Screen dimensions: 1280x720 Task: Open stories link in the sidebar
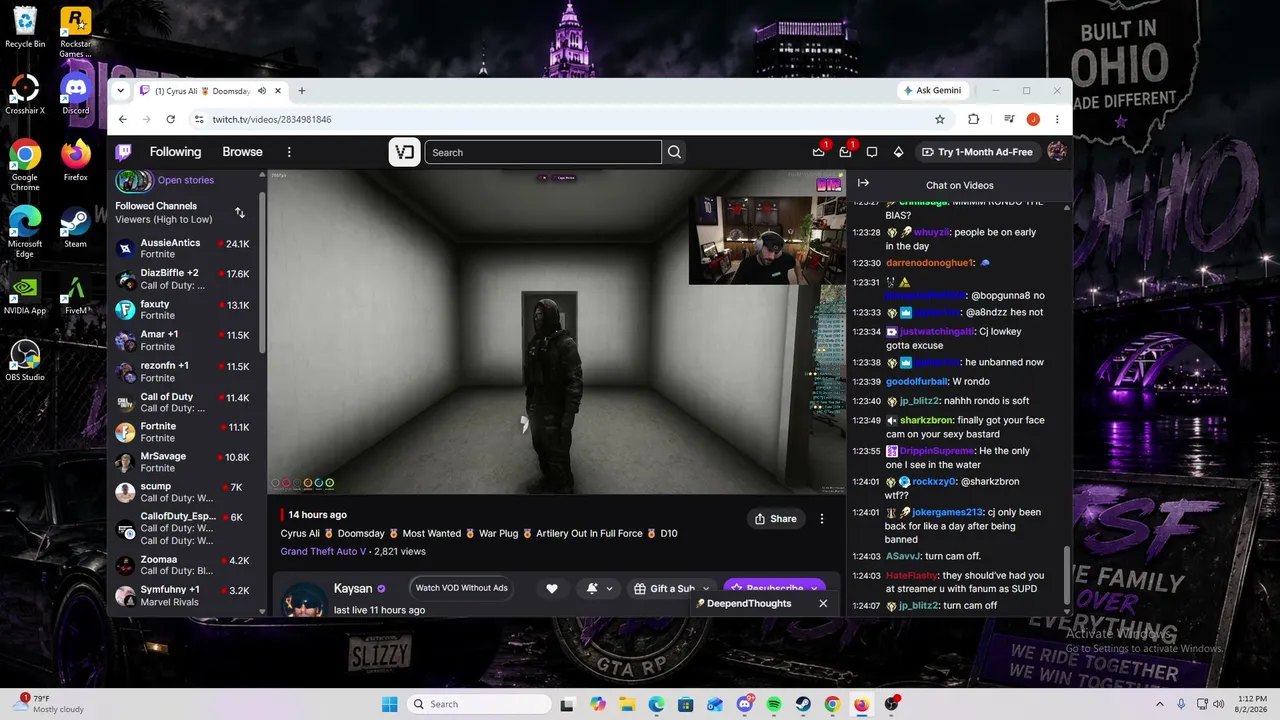185,180
